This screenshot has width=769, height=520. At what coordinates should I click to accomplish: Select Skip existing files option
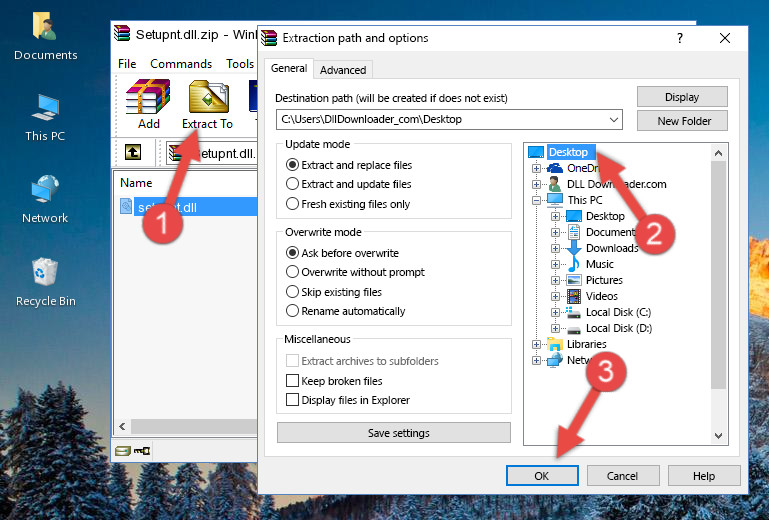tap(292, 291)
